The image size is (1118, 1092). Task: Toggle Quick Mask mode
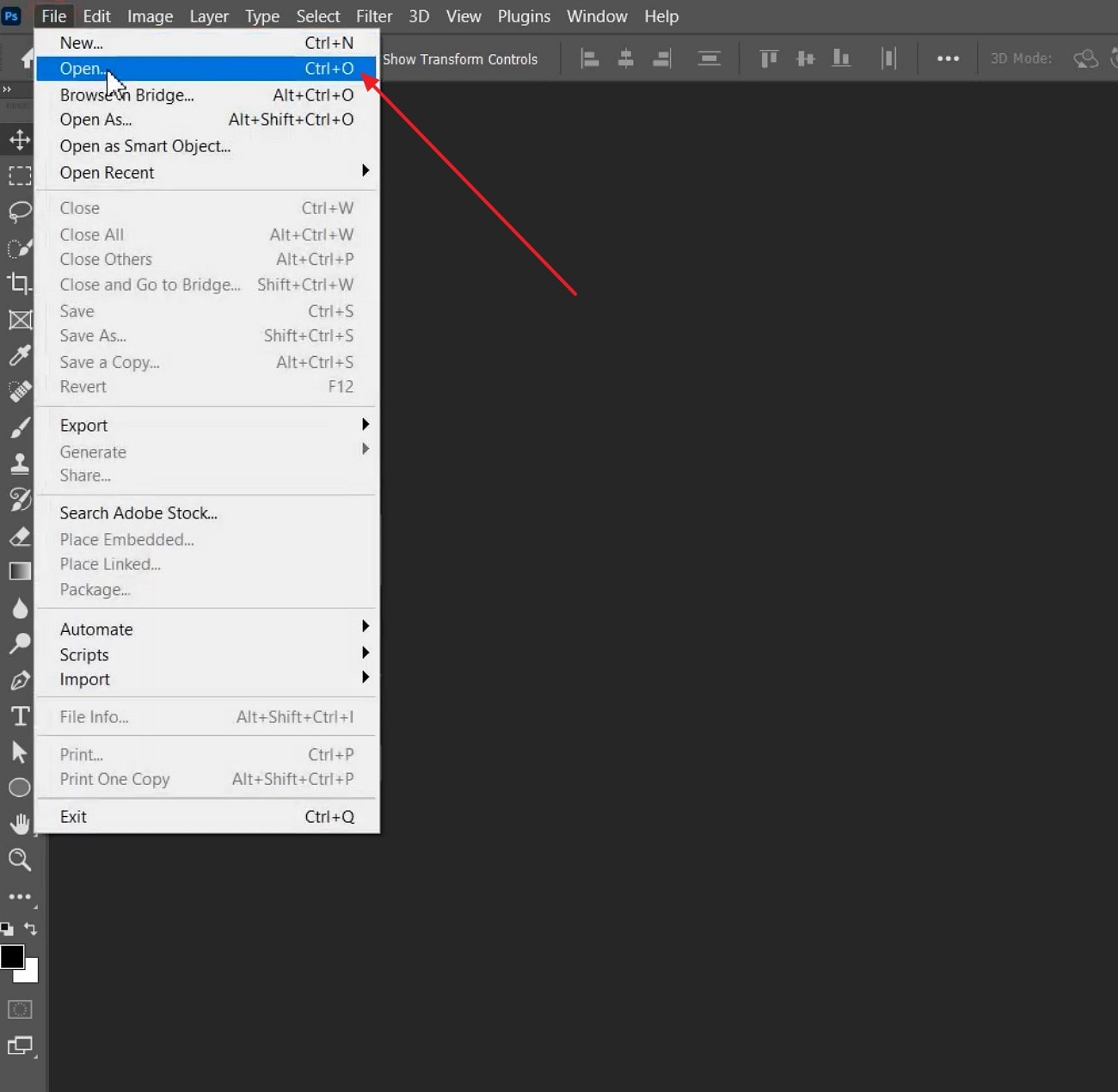coord(19,1009)
